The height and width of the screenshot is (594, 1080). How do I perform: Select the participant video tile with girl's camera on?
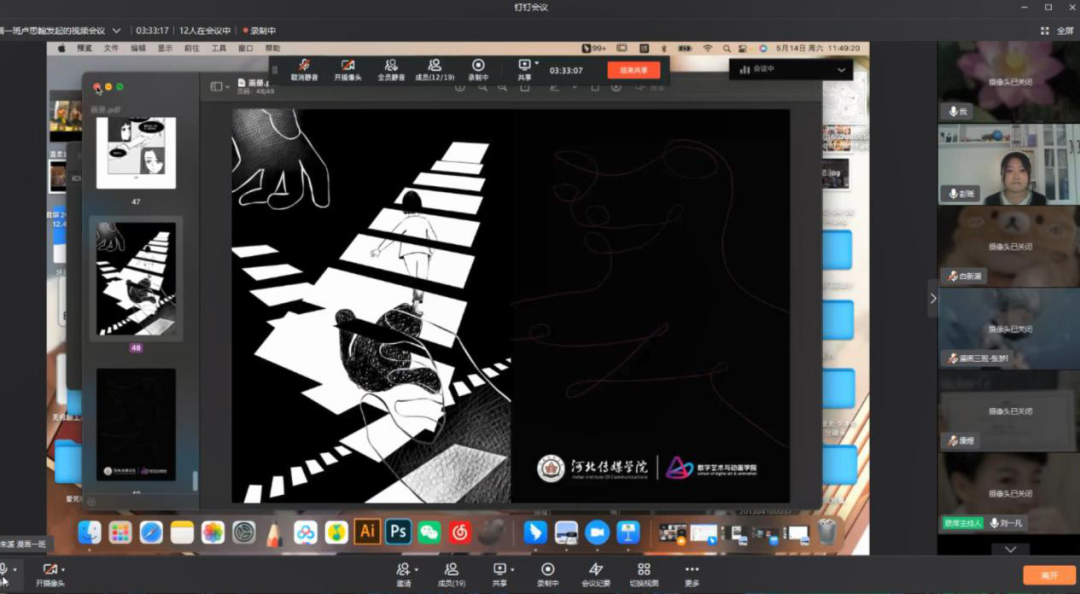1009,164
